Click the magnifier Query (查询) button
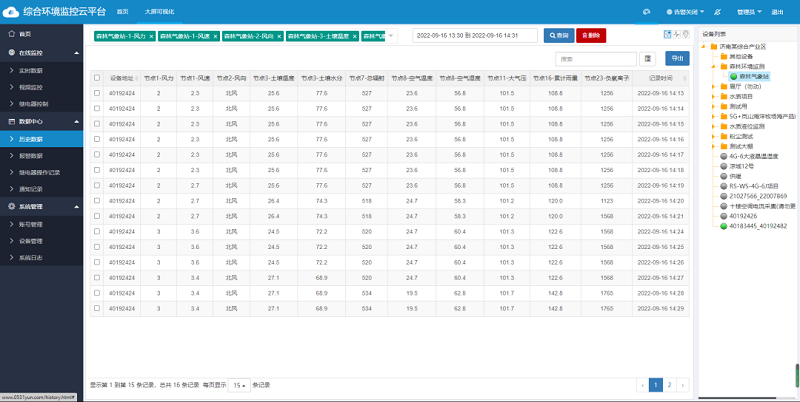 coord(559,36)
